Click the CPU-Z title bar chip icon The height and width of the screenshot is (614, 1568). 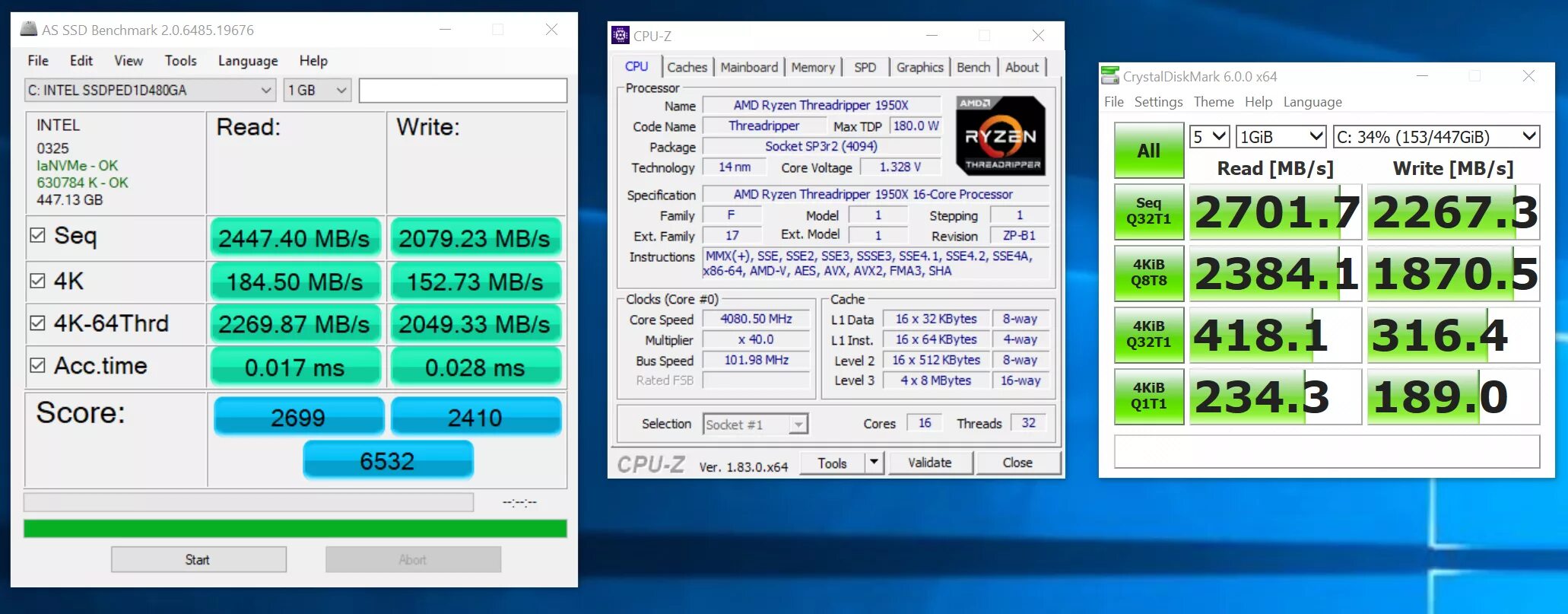pyautogui.click(x=621, y=35)
